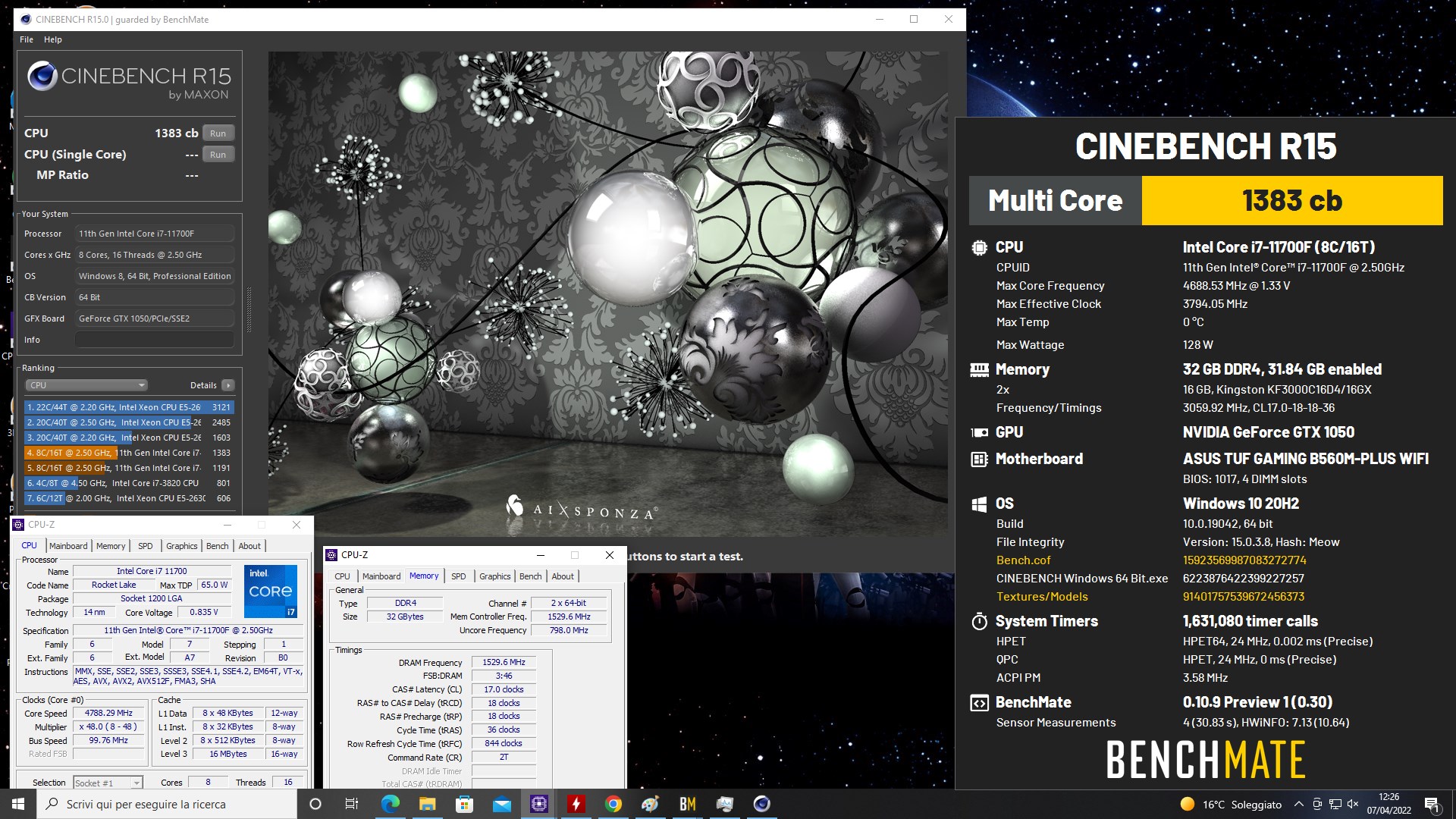
Task: Open the notification center icon
Action: 1432,804
